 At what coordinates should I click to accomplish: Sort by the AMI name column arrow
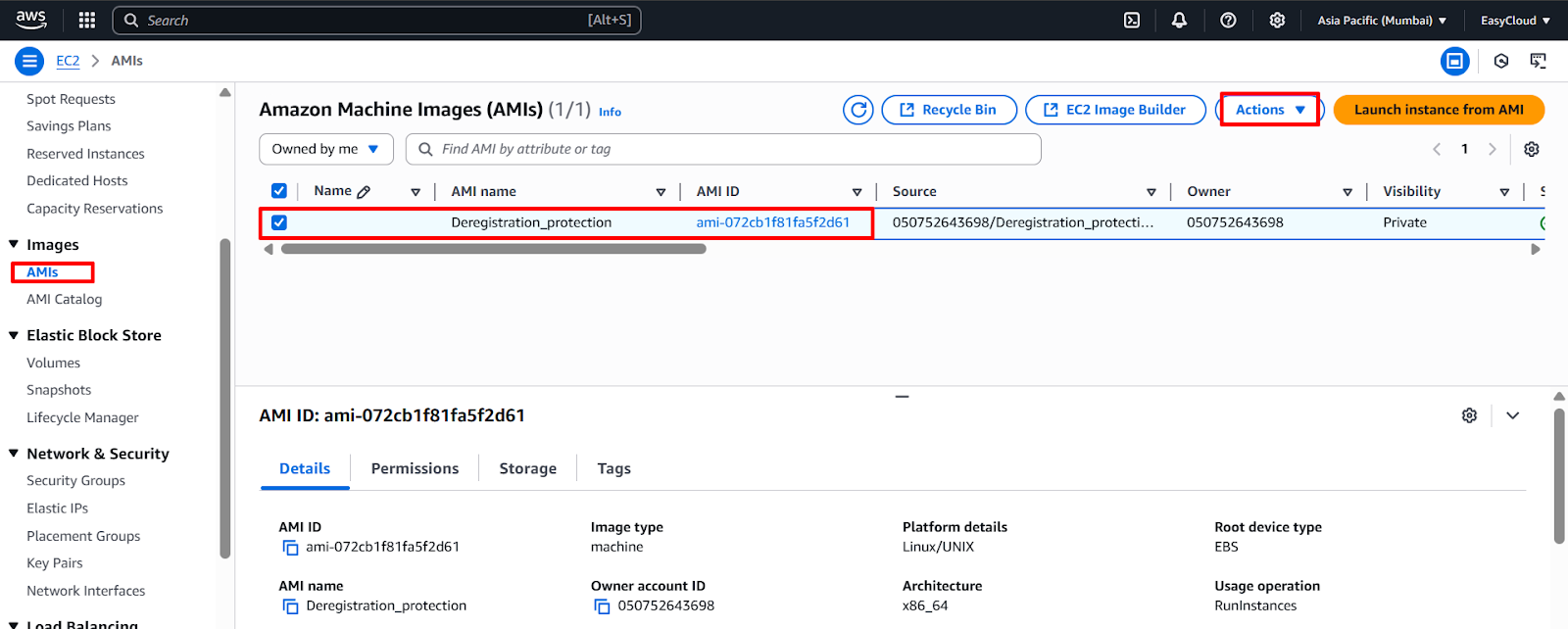click(661, 192)
